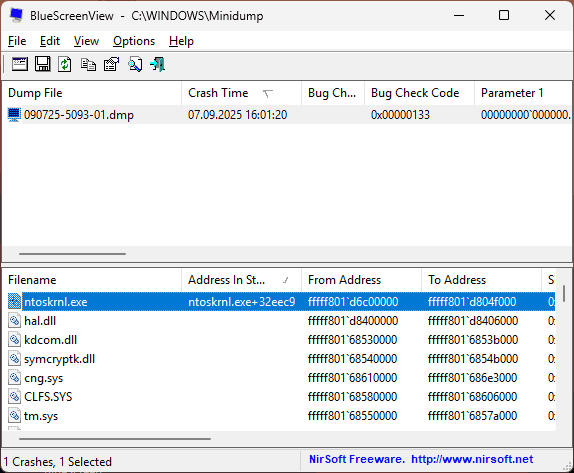Viewport: 574px width, 473px height.
Task: Select the cng.sys filename
Action: [44, 378]
